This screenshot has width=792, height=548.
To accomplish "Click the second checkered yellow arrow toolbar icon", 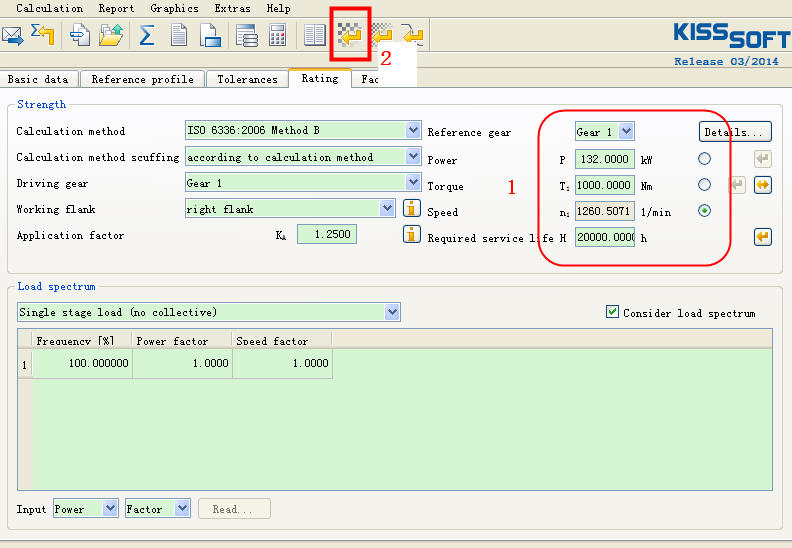I will point(382,35).
